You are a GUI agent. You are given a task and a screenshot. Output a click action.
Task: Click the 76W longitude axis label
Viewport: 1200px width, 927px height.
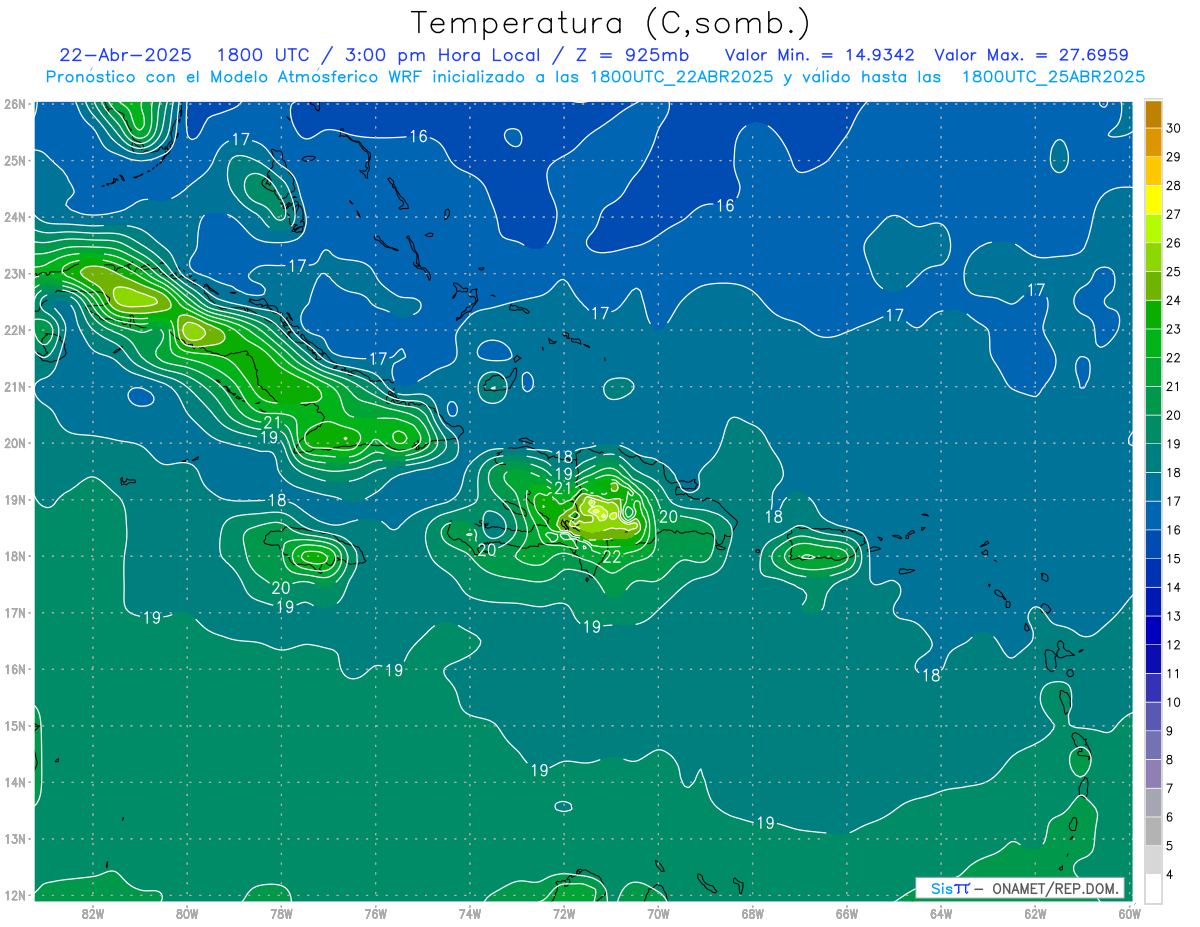376,913
